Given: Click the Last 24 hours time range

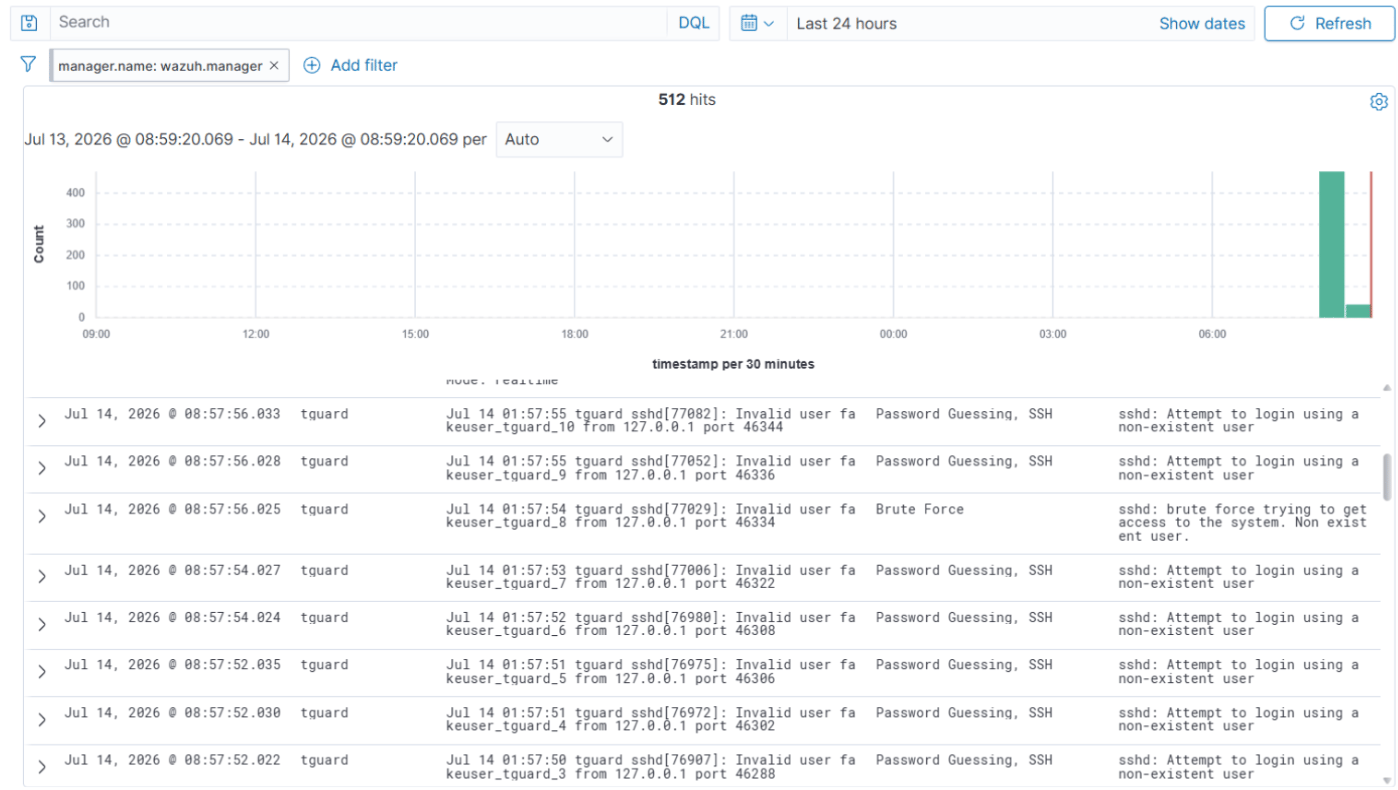Looking at the screenshot, I should (x=846, y=23).
